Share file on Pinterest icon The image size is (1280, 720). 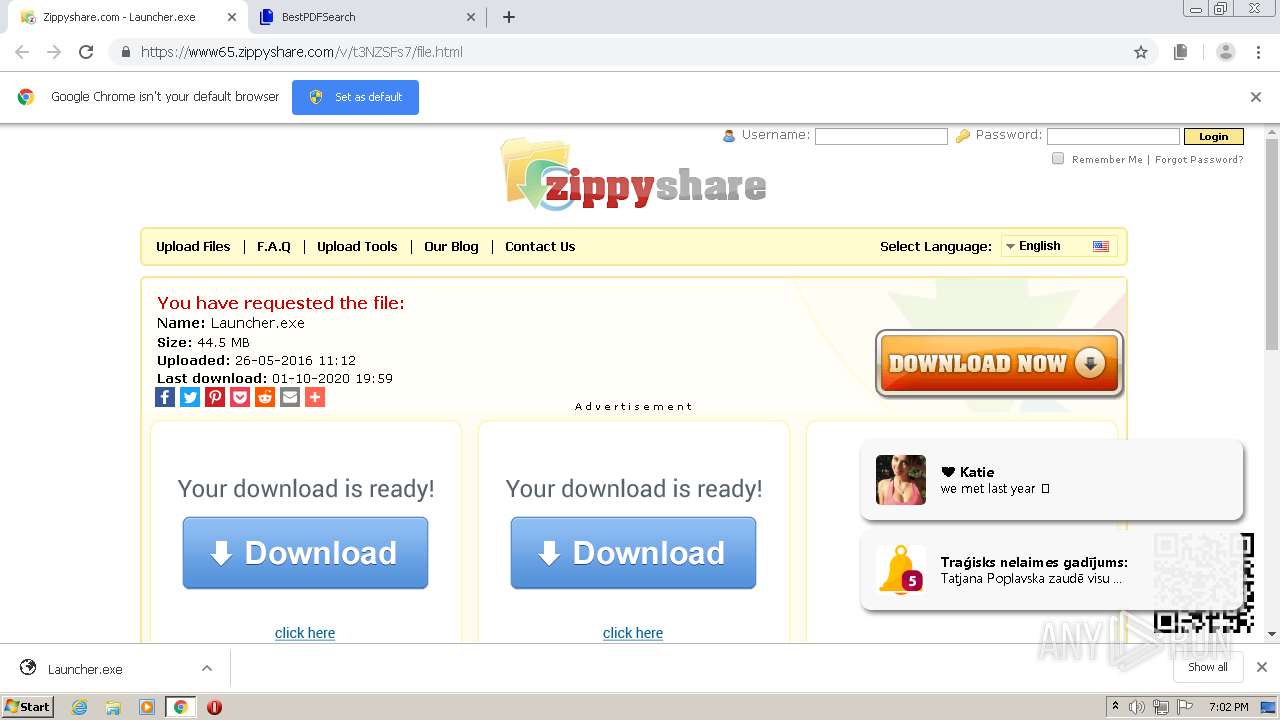(215, 397)
